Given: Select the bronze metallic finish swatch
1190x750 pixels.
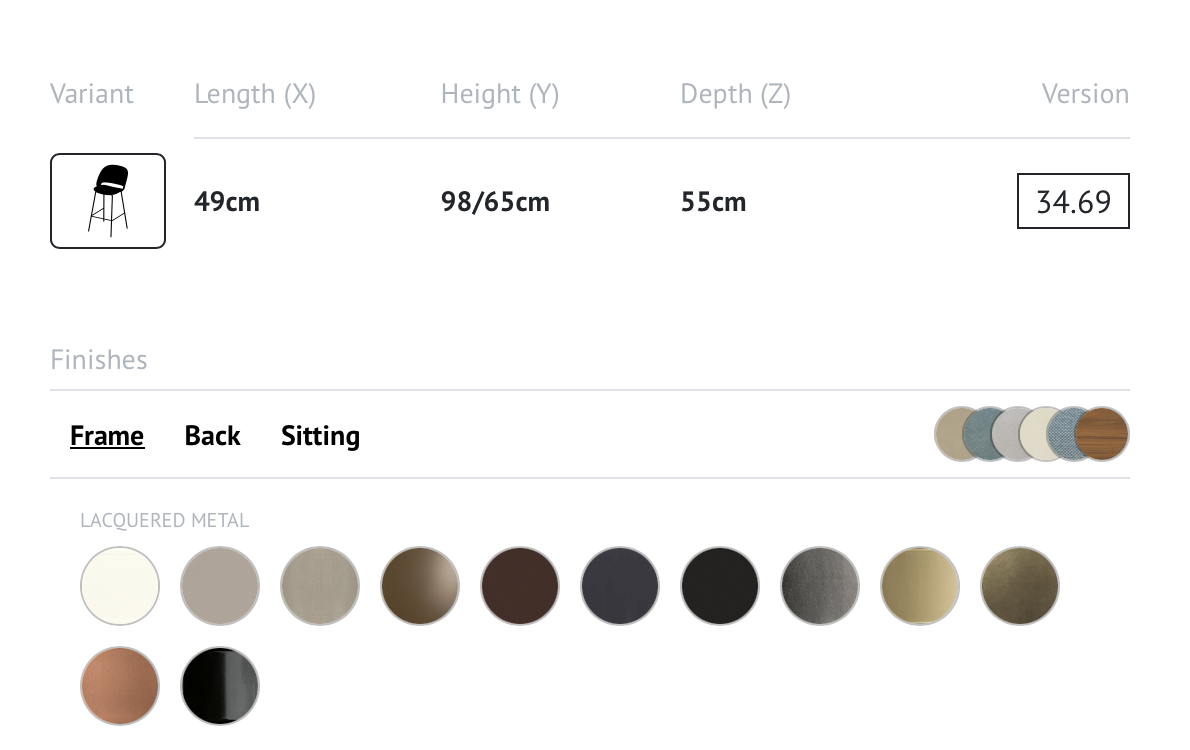Looking at the screenshot, I should click(420, 586).
